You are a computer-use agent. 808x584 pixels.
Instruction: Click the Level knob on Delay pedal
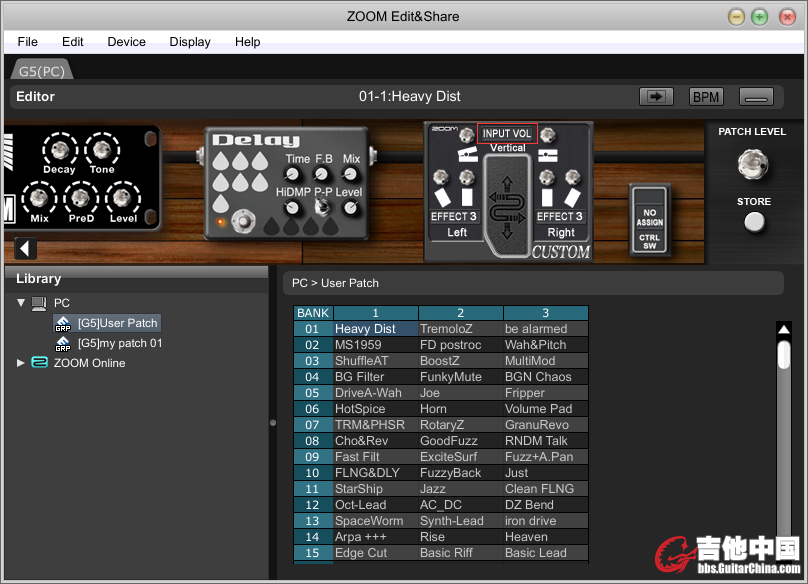(350, 207)
